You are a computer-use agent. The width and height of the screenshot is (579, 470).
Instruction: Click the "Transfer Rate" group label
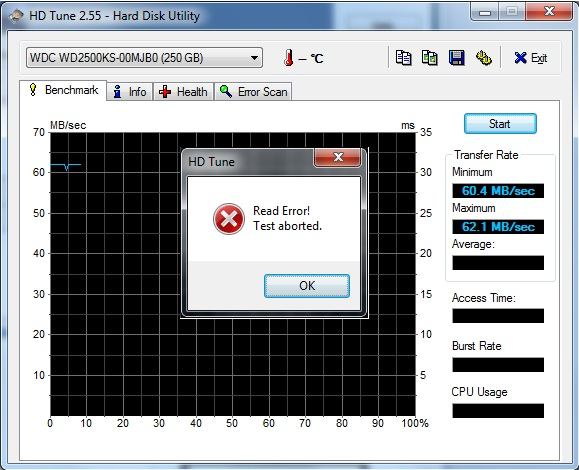coord(486,155)
